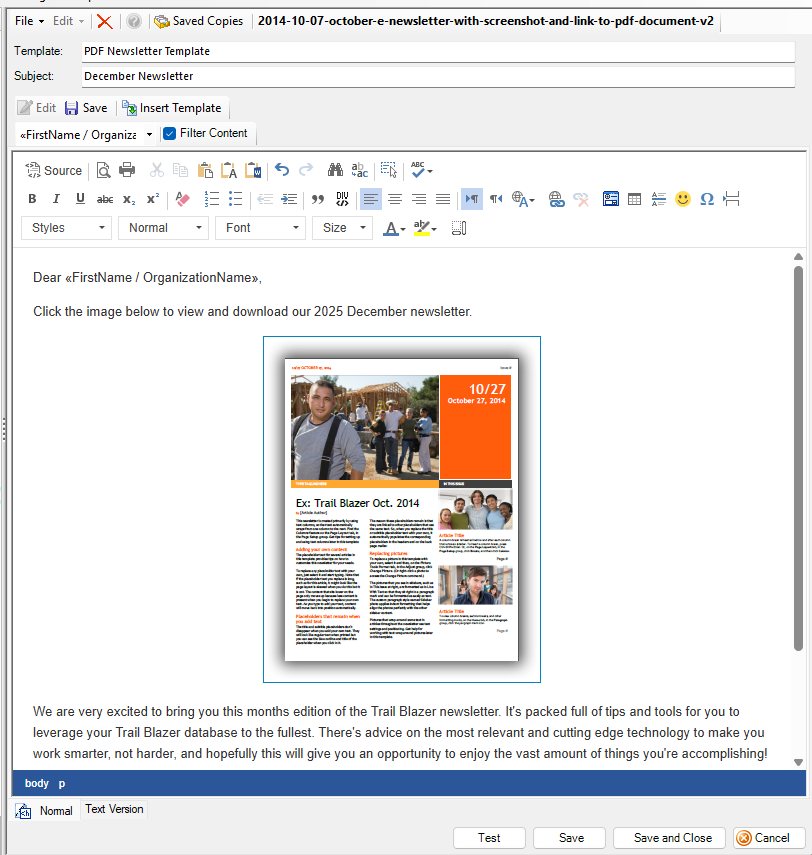
Task: Click the Test button
Action: 489,838
